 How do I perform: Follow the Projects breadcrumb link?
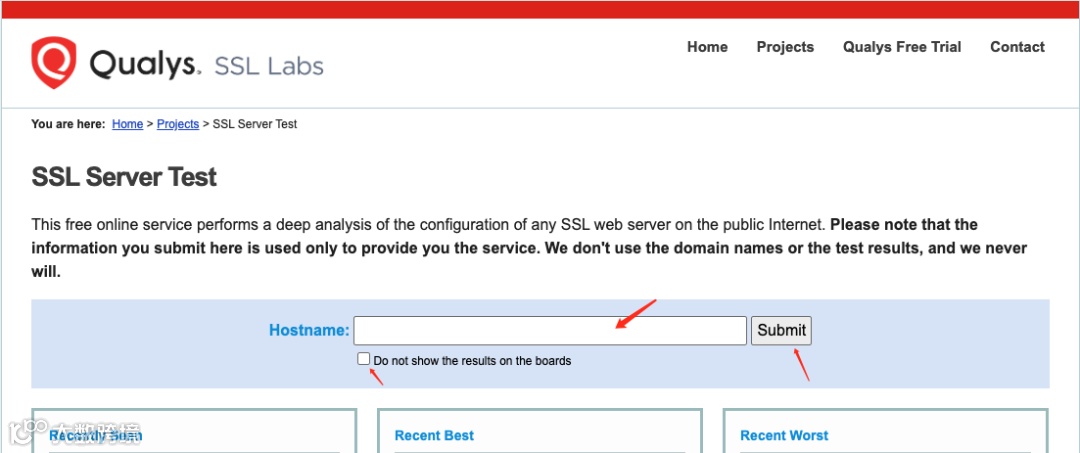coord(178,124)
